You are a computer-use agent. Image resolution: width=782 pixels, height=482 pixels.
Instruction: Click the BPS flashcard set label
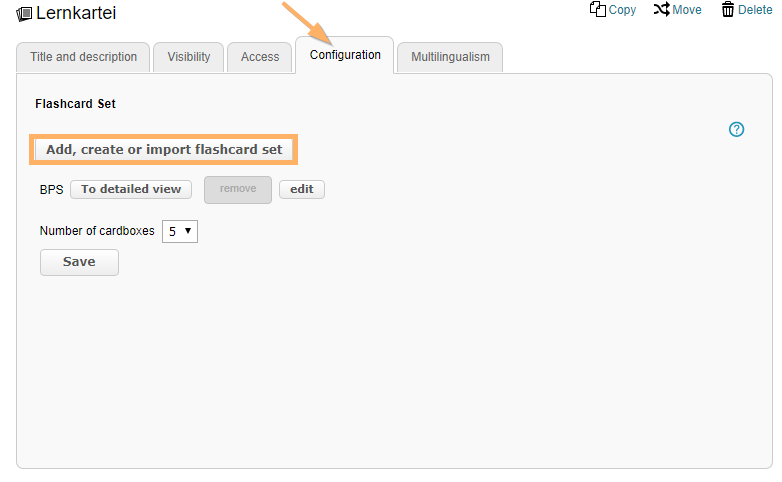click(x=51, y=189)
